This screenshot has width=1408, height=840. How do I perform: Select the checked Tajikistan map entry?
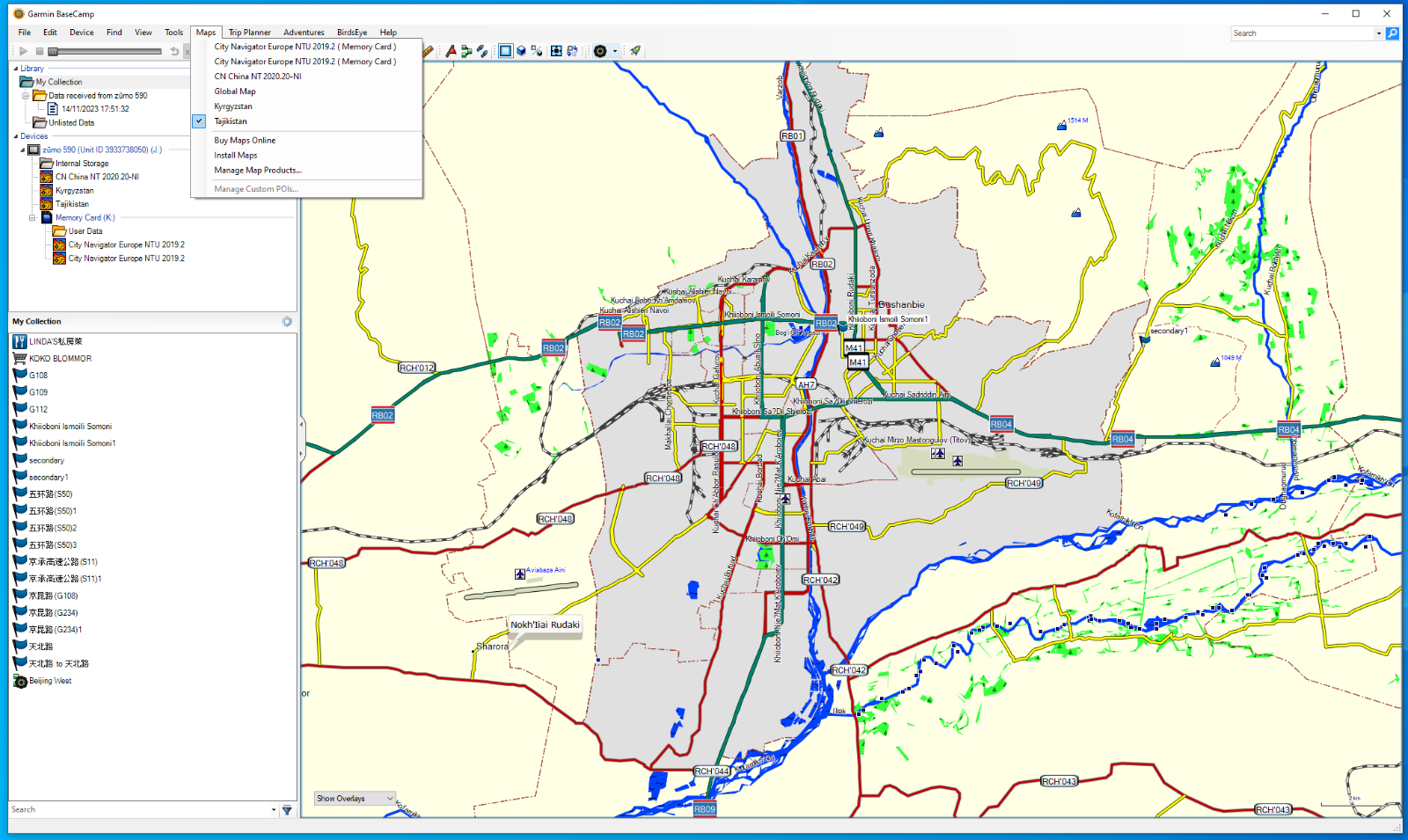pyautogui.click(x=306, y=121)
